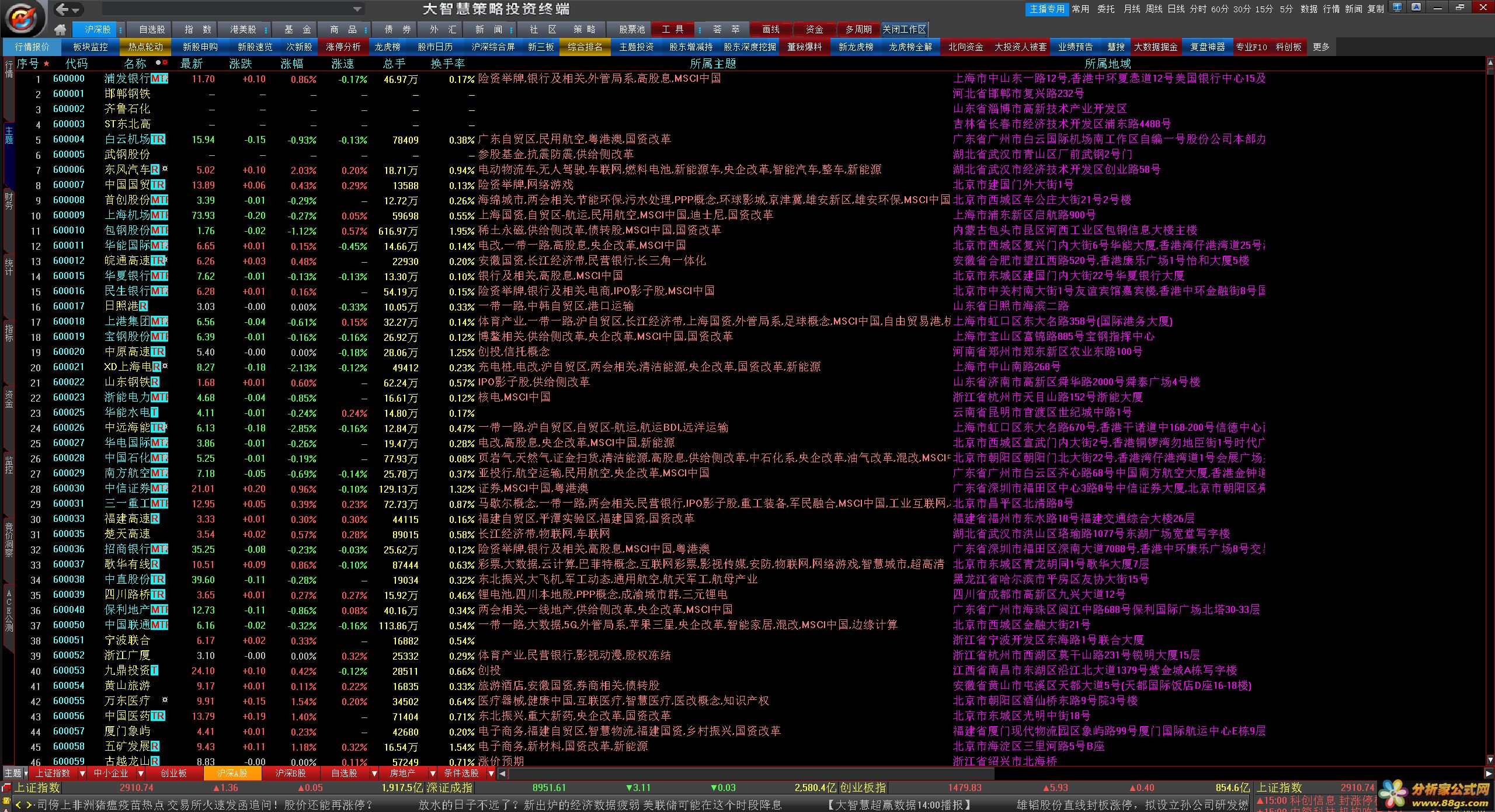Image resolution: width=1495 pixels, height=812 pixels.
Task: Click the monitor display icon in title bar
Action: point(1396,8)
